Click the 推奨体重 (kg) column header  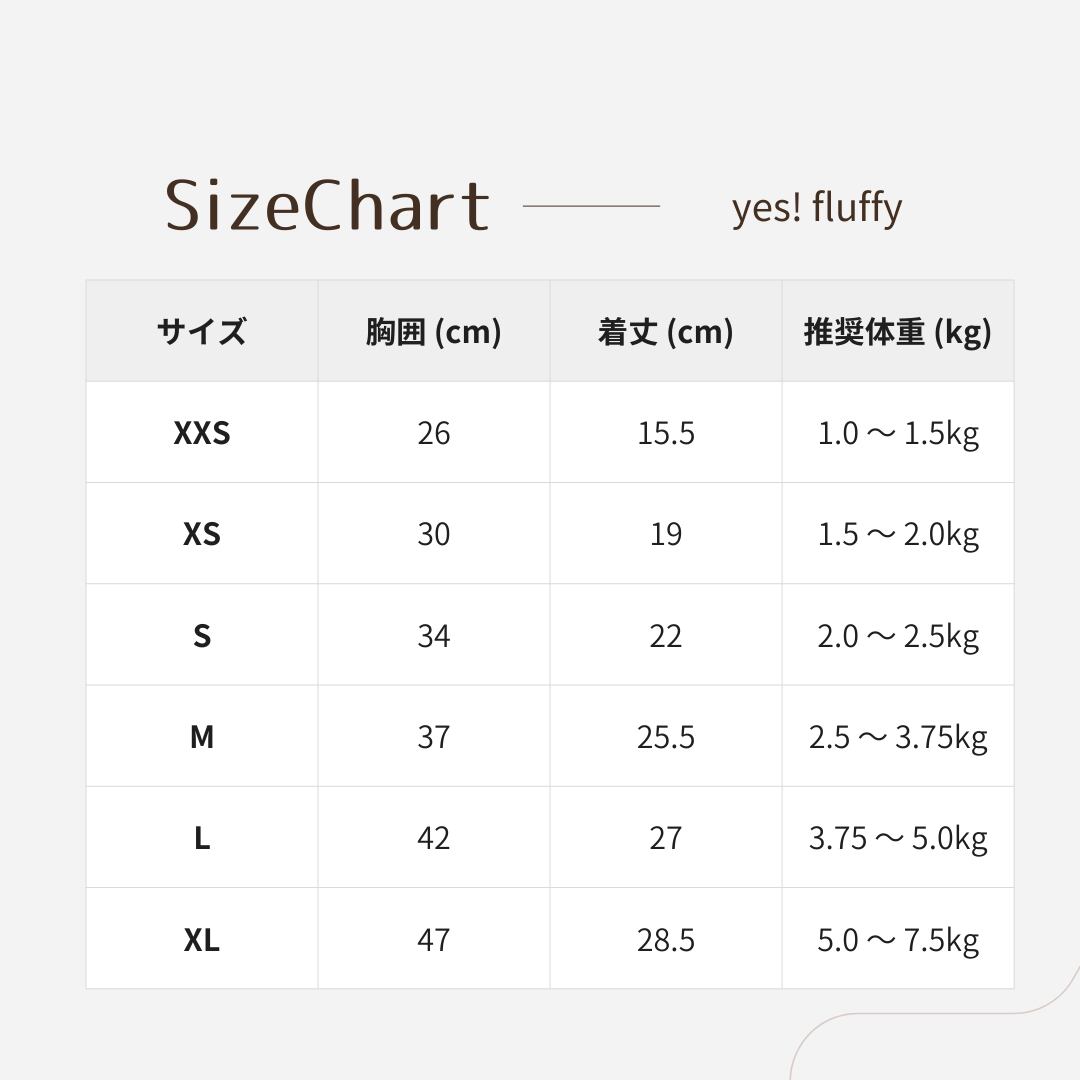click(897, 331)
